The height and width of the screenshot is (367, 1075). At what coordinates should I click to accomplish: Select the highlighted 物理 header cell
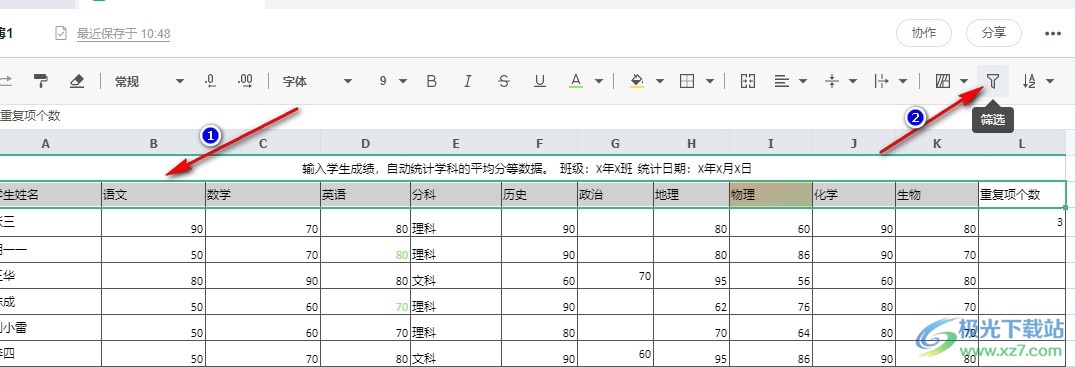pos(771,194)
